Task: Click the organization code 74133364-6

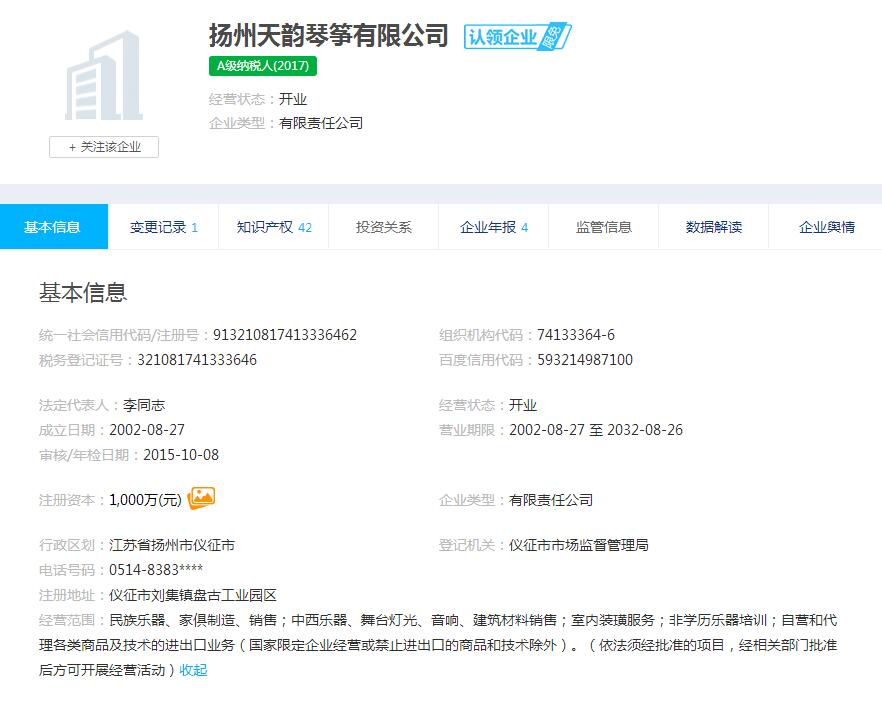Action: click(x=576, y=335)
